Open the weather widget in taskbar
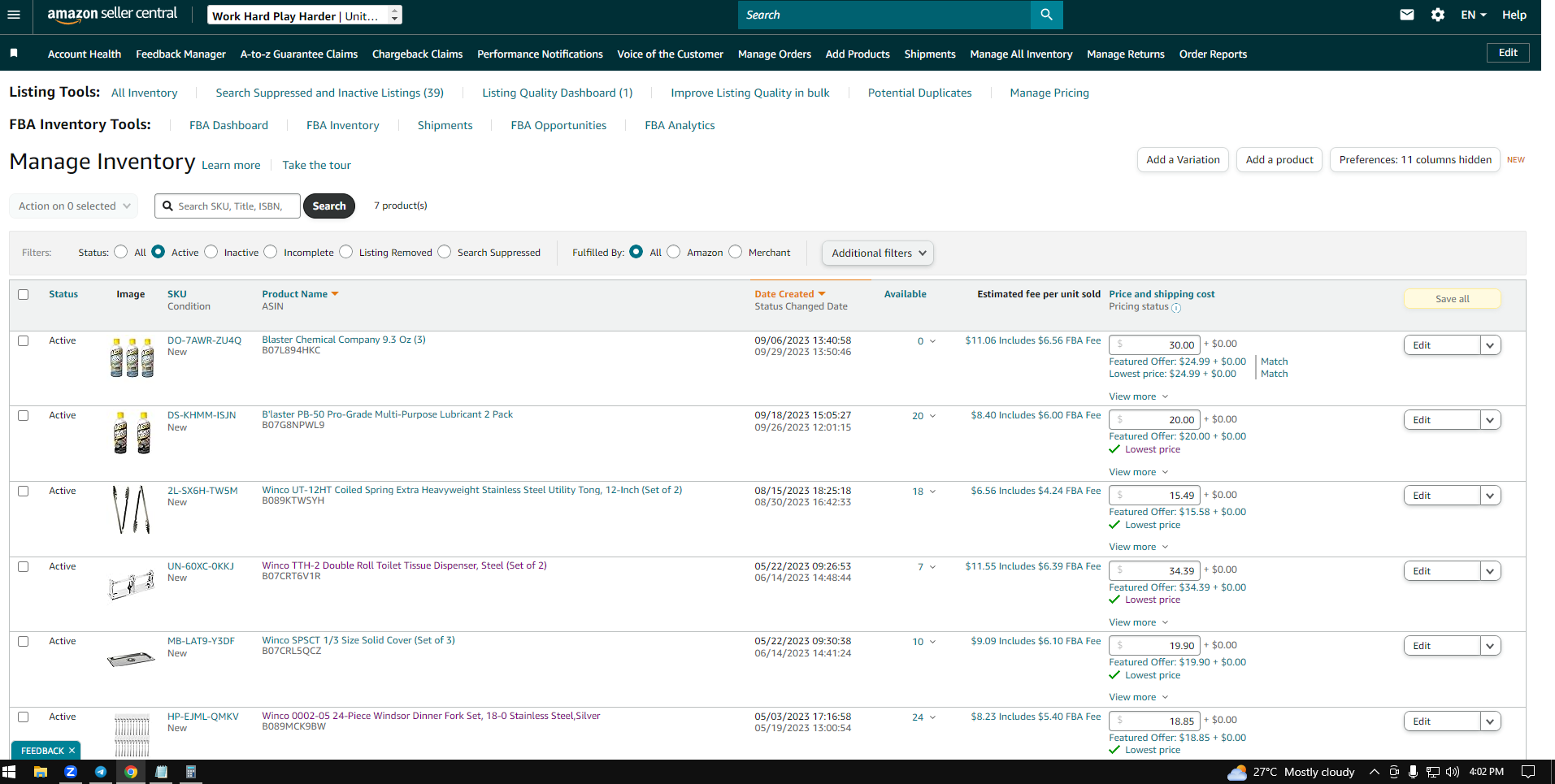The image size is (1555, 784). click(x=1291, y=772)
